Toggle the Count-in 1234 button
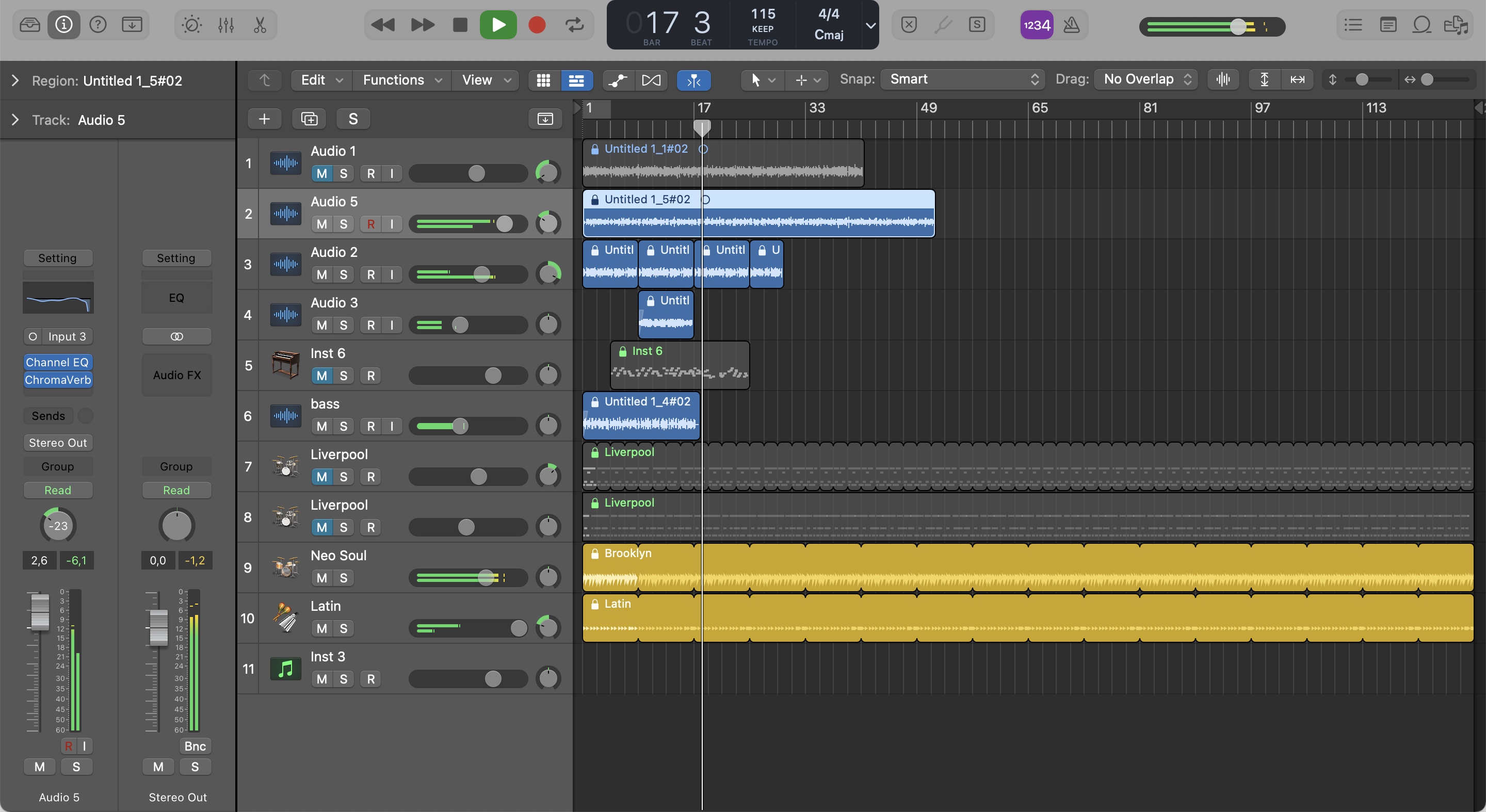1486x812 pixels. point(1036,25)
